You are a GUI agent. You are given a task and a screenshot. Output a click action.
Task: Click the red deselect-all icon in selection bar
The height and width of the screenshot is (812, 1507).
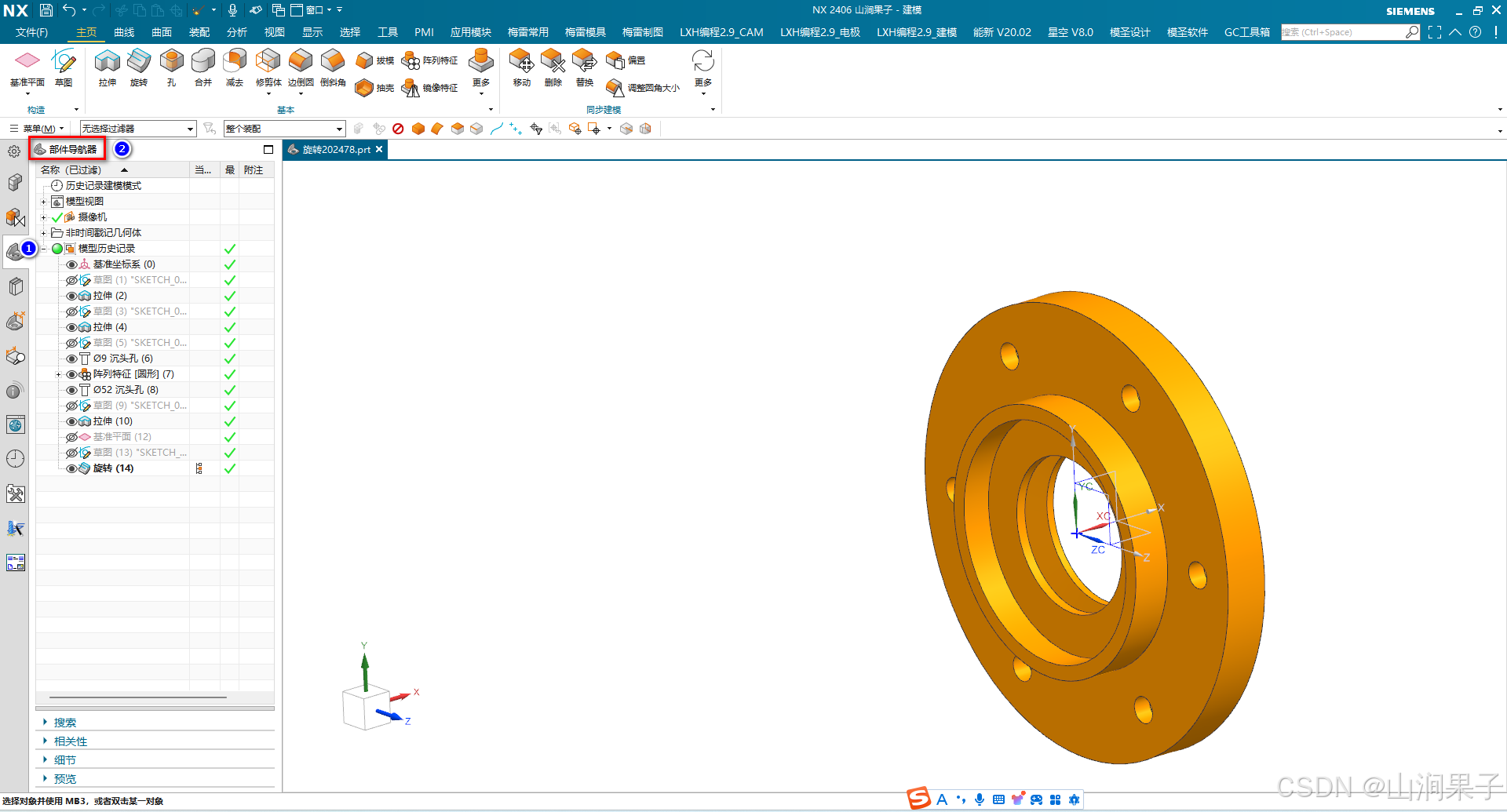coord(398,129)
